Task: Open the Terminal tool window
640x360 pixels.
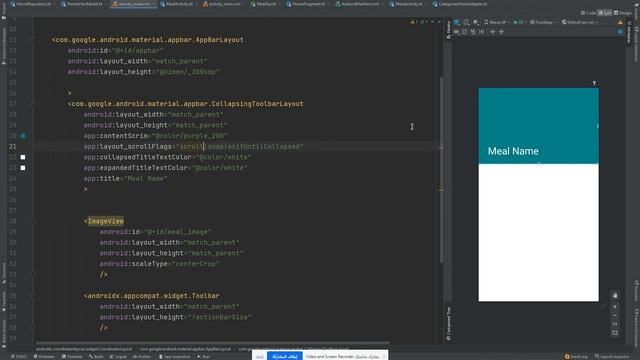Action: [72, 357]
